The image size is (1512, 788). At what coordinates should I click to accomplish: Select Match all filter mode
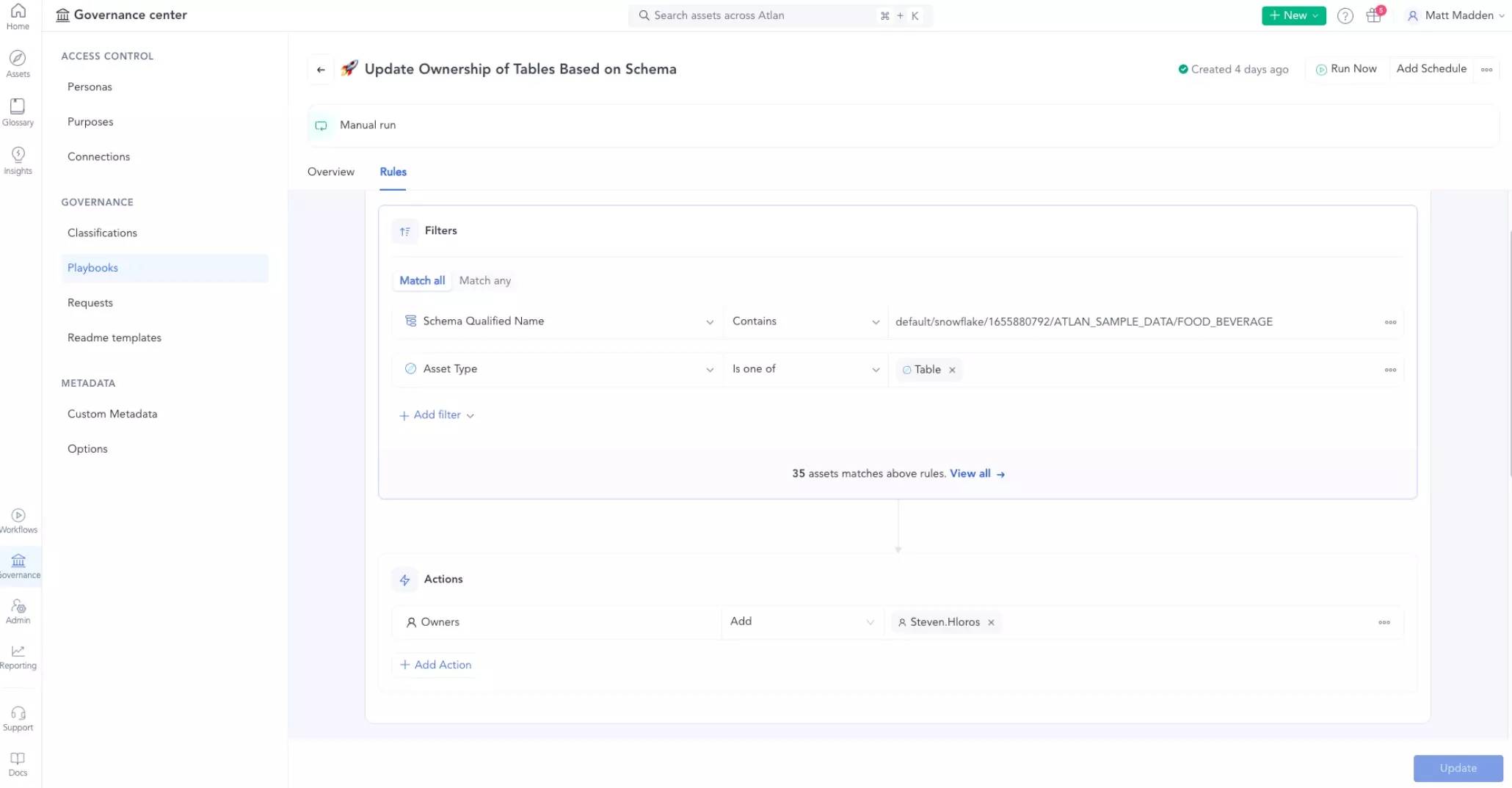(x=422, y=280)
